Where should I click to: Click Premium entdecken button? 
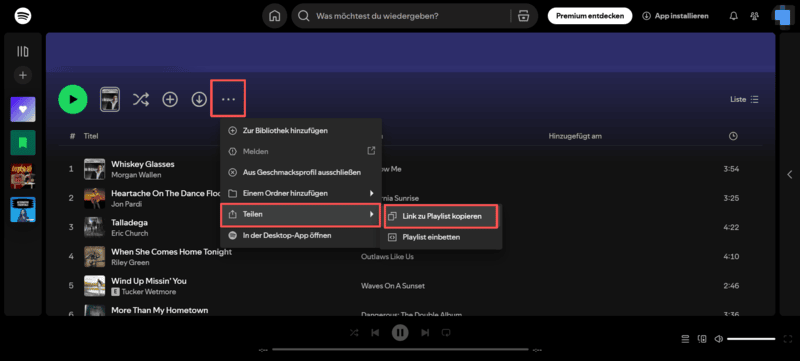[590, 16]
